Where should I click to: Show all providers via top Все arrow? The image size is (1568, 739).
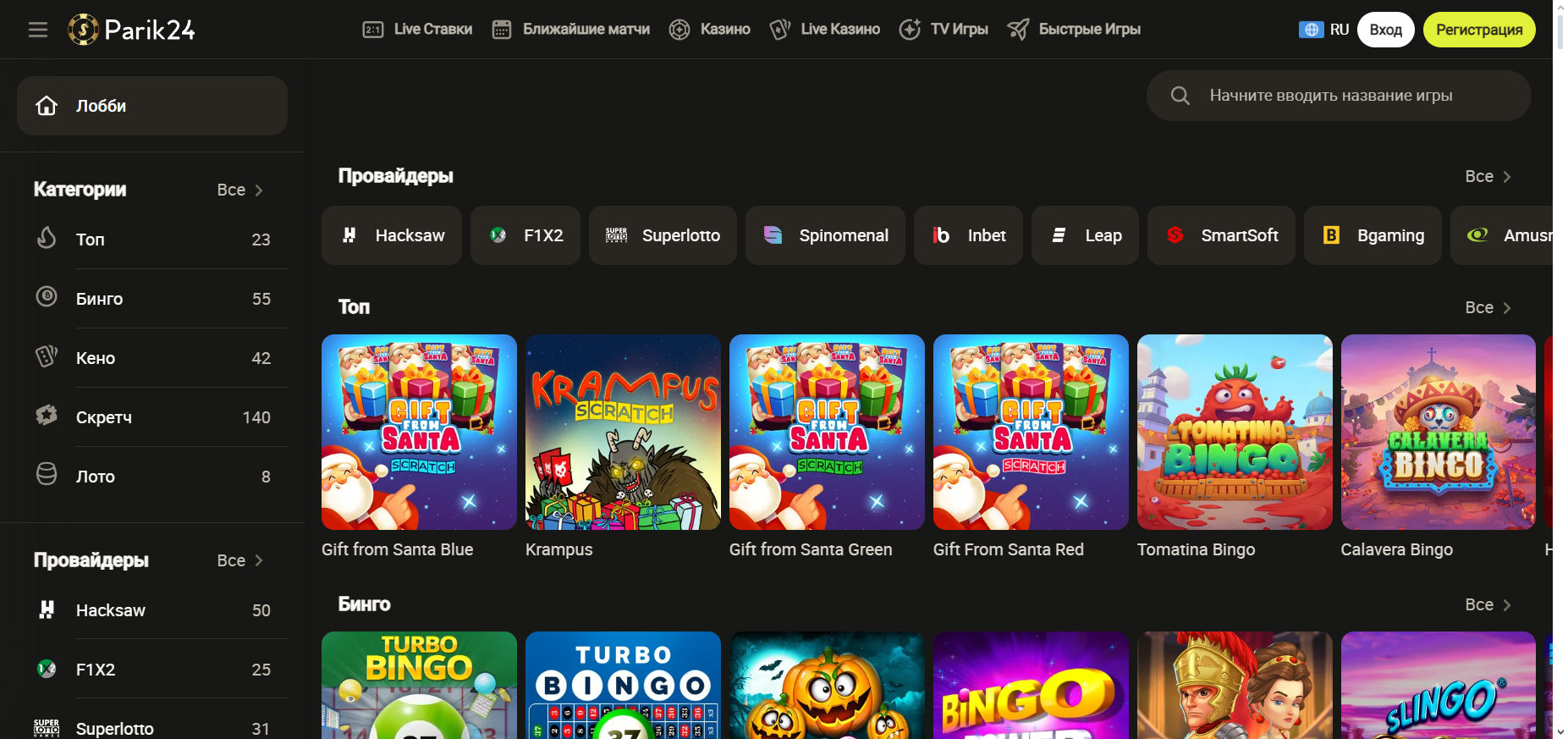coord(1488,176)
